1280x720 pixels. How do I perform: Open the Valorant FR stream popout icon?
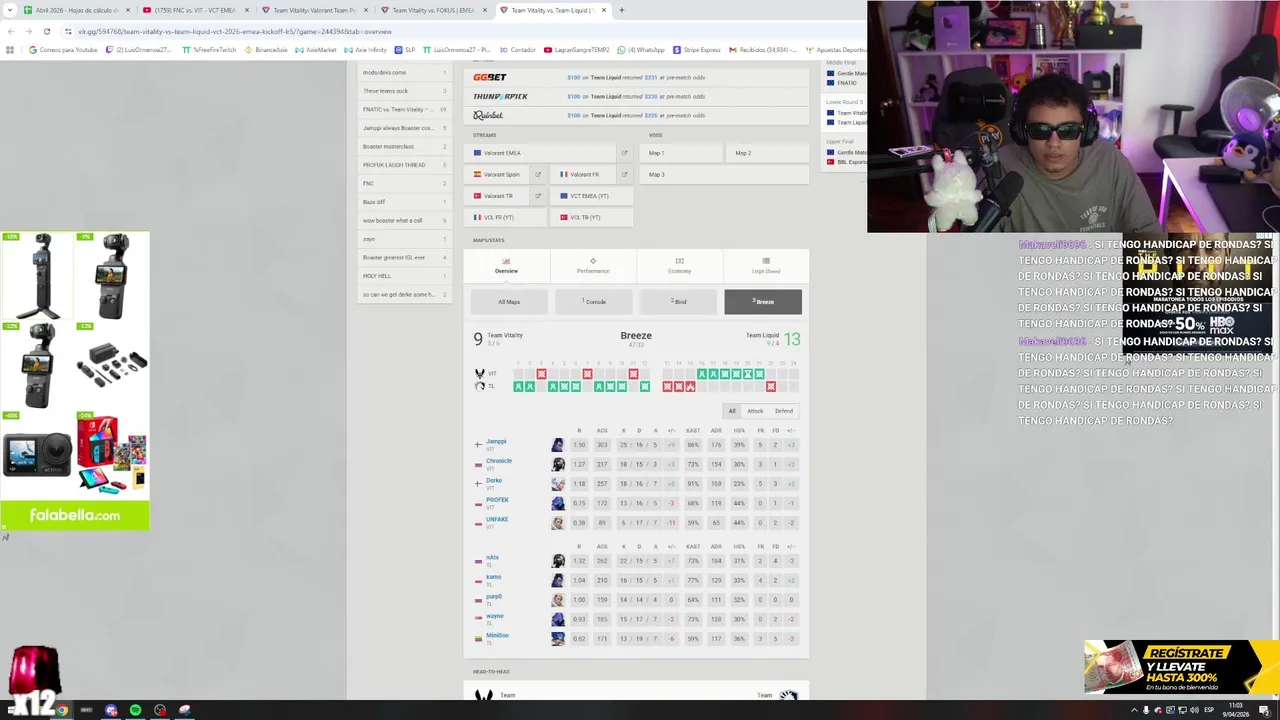624,174
